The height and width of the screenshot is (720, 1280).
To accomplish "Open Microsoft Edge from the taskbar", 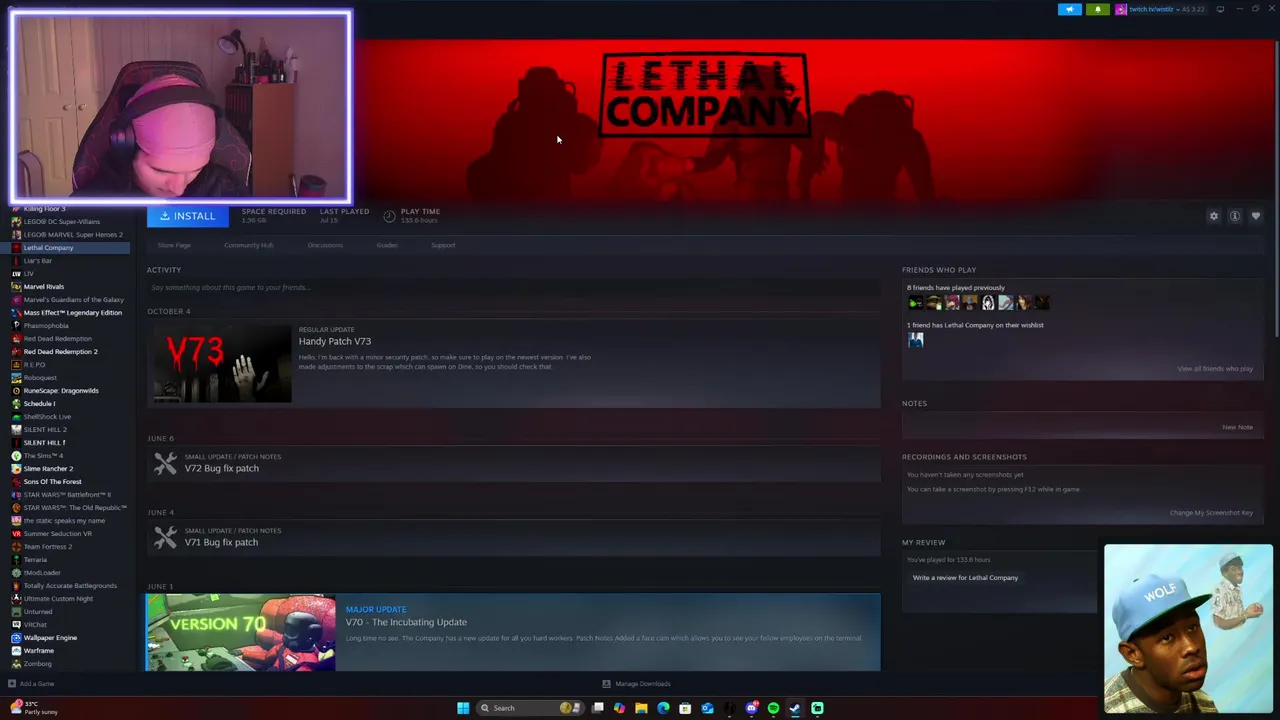I will click(x=663, y=708).
